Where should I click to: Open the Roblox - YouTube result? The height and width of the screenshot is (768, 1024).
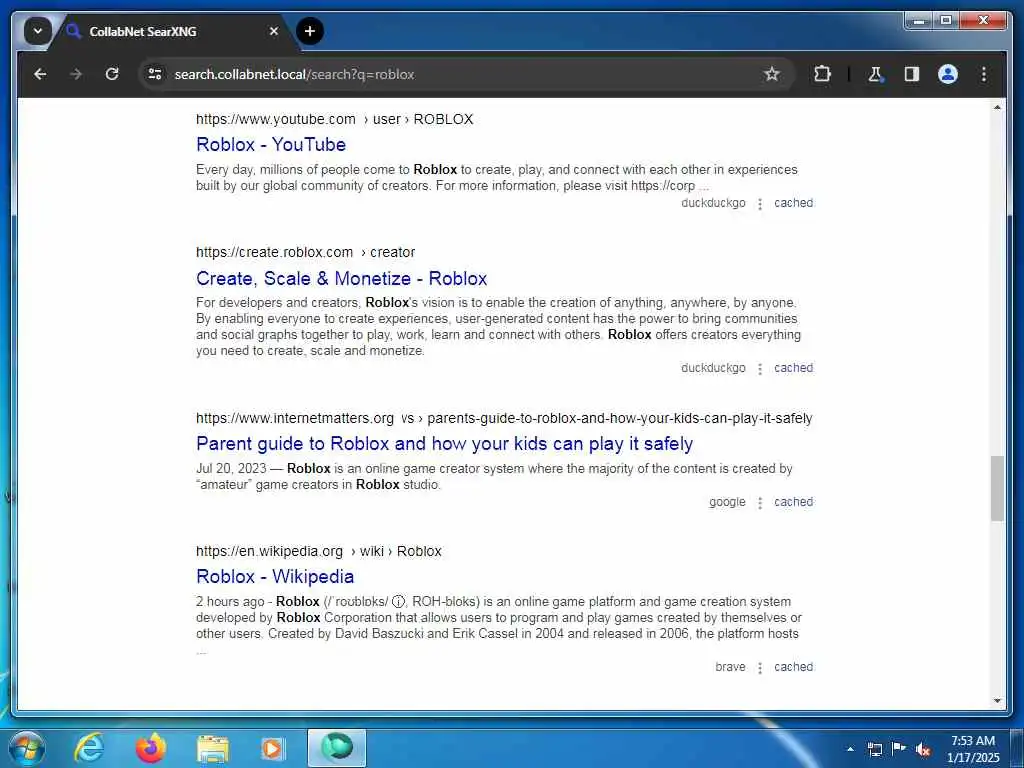[271, 144]
